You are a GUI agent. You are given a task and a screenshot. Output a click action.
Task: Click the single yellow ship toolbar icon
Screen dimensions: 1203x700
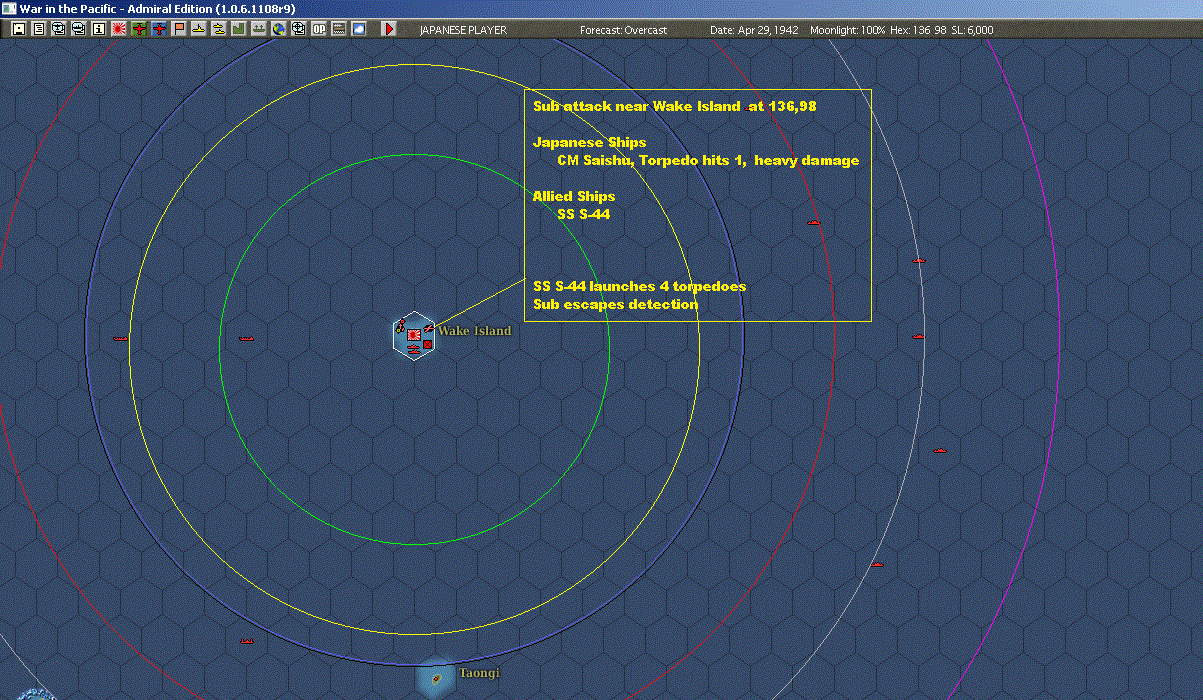coord(199,30)
